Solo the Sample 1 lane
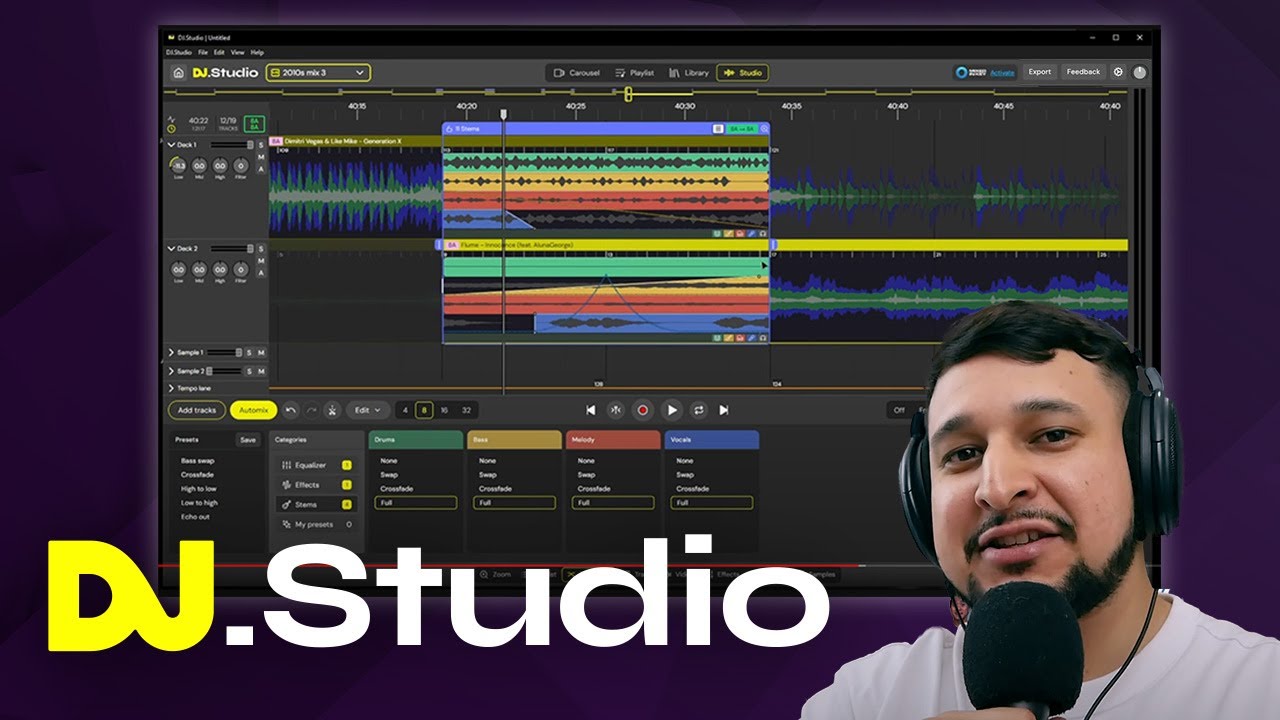 pos(250,353)
